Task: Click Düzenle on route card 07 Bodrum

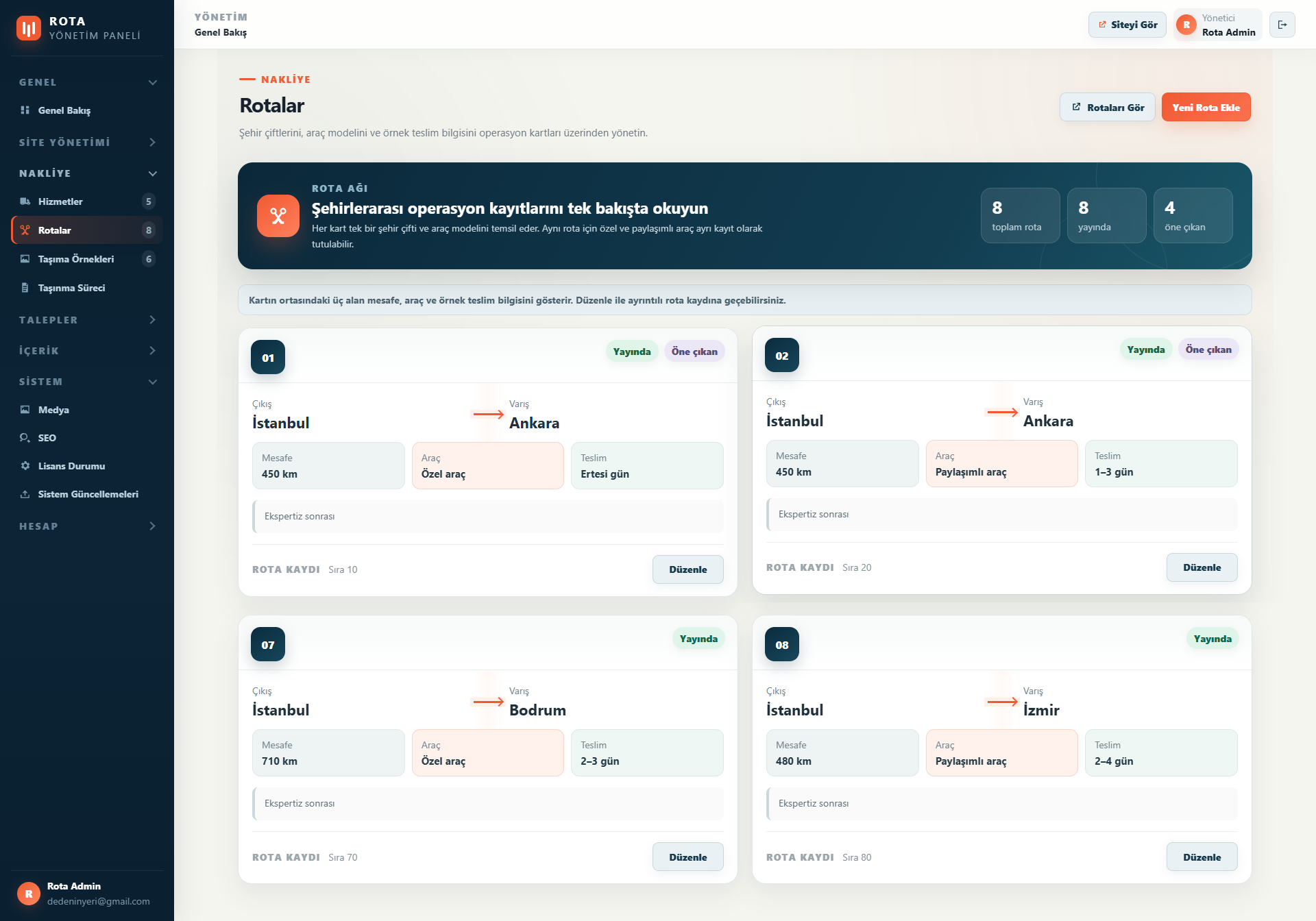Action: tap(687, 857)
